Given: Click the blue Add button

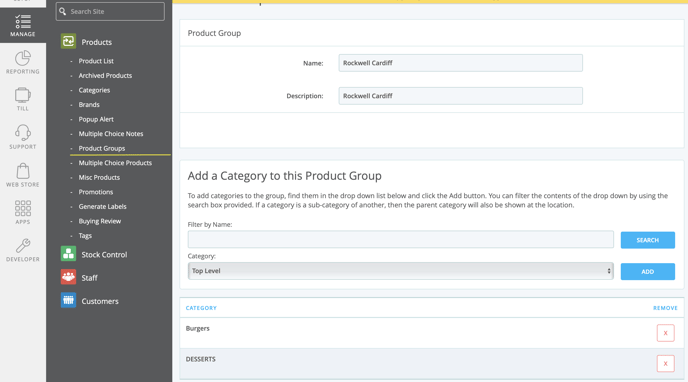Looking at the screenshot, I should click(x=648, y=271).
